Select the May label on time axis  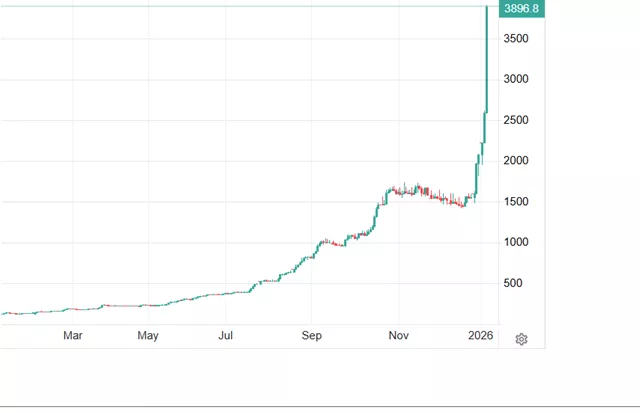click(149, 336)
